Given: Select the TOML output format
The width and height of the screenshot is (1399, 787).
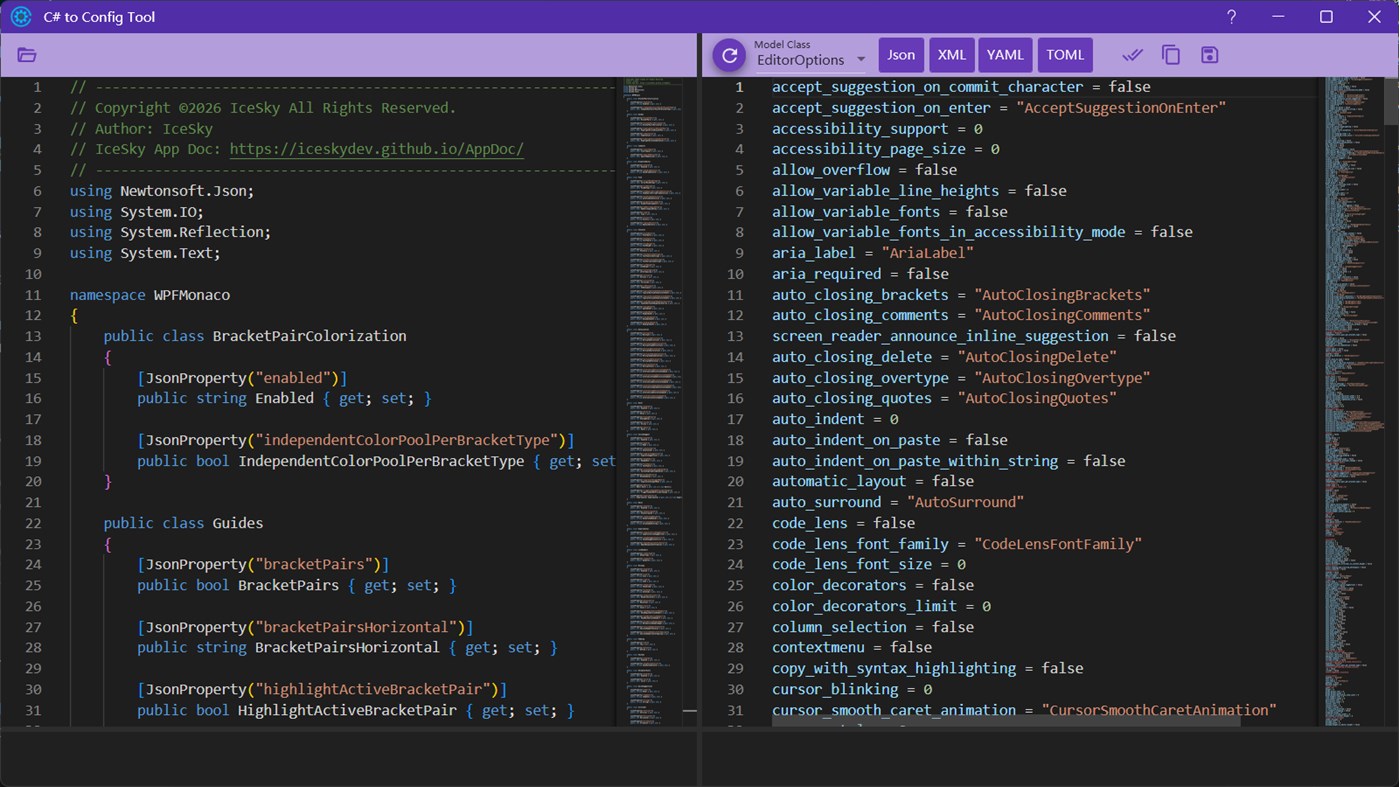Looking at the screenshot, I should pos(1065,55).
